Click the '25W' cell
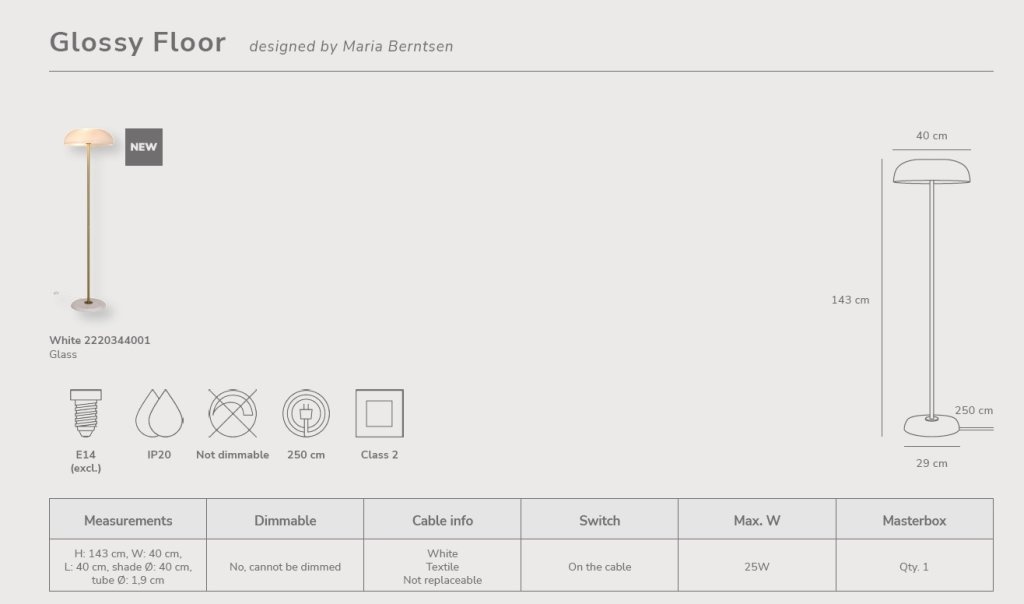This screenshot has width=1024, height=604. [757, 566]
